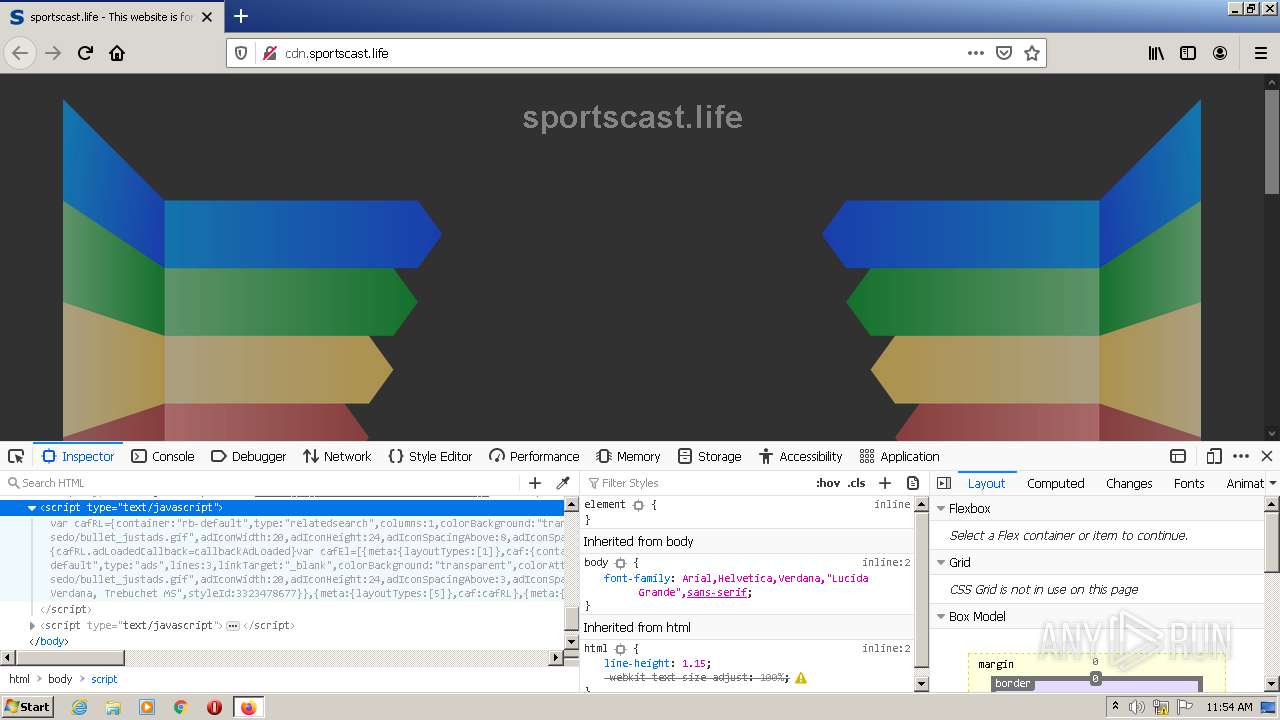Collapse the Grid section
This screenshot has height=720, width=1280.
coord(941,562)
